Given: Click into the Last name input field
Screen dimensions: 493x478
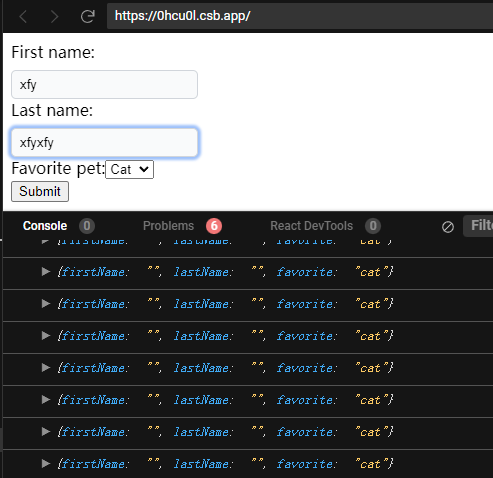Looking at the screenshot, I should 104,142.
